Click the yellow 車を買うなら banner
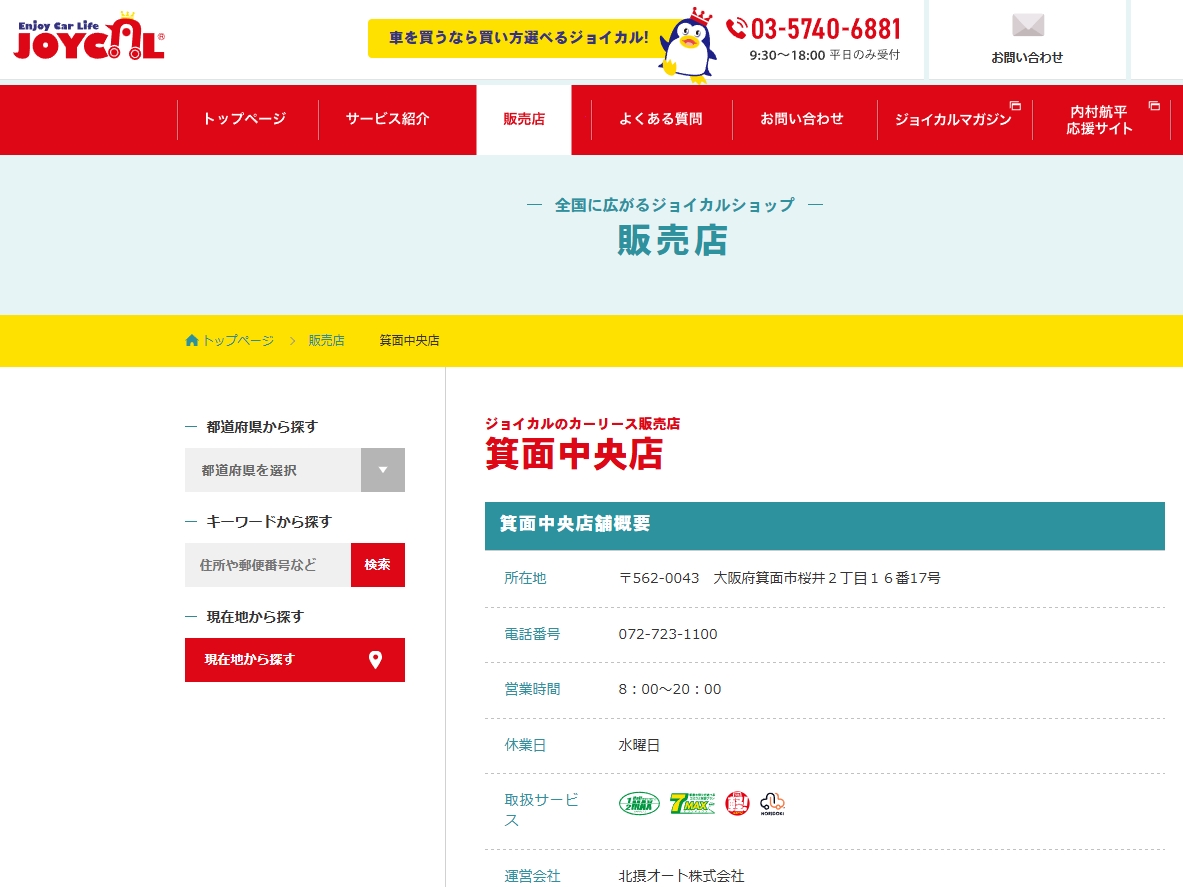Screen dimensions: 1183x887 518,38
